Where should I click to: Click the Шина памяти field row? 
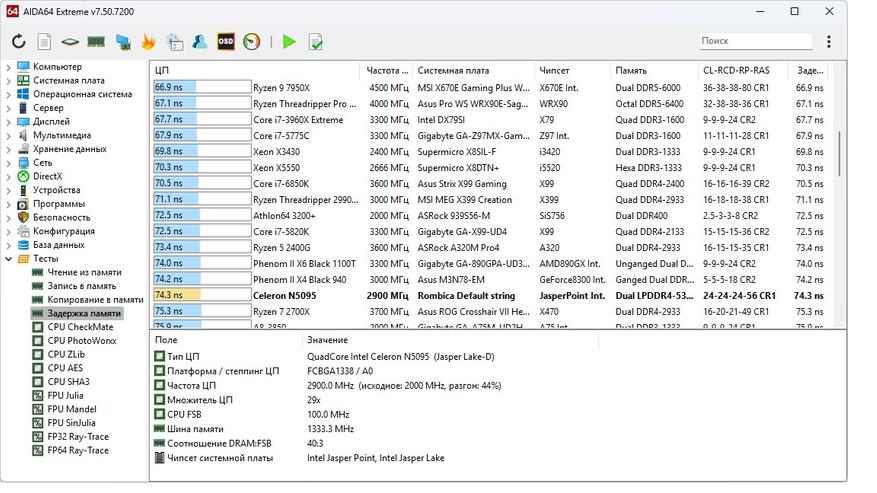(254, 429)
